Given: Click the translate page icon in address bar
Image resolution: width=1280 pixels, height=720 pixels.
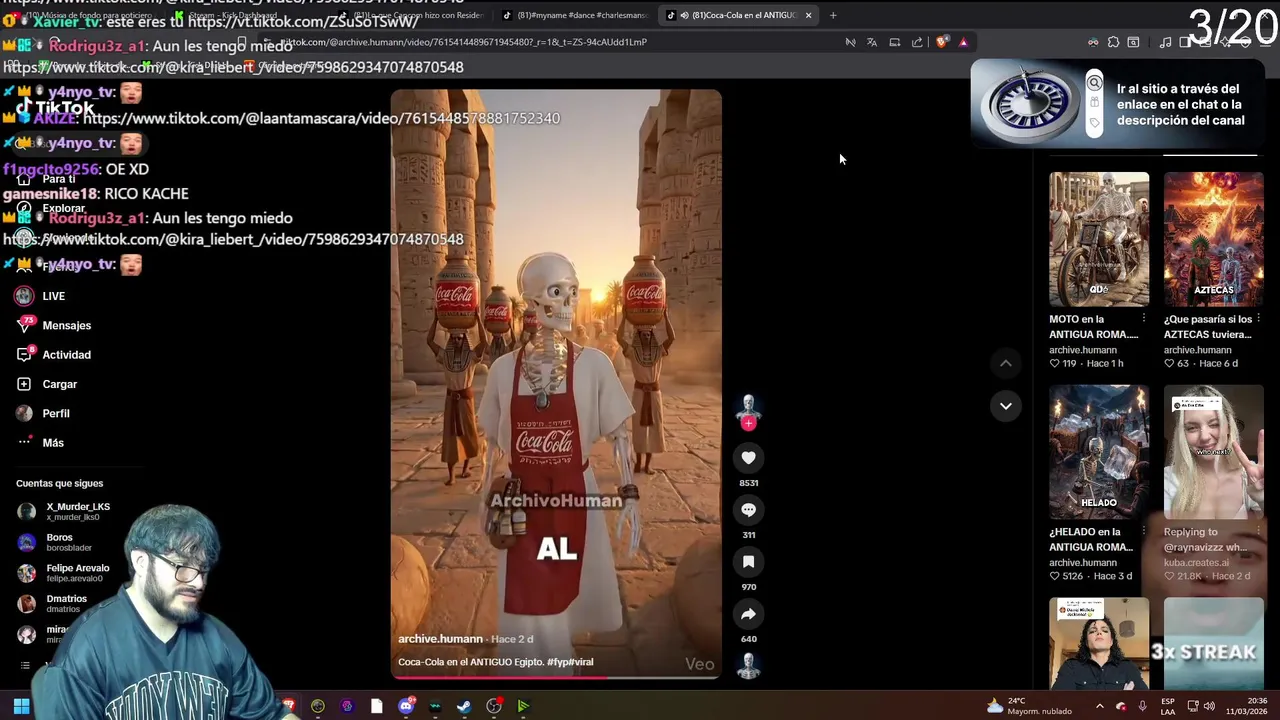Looking at the screenshot, I should (x=872, y=42).
